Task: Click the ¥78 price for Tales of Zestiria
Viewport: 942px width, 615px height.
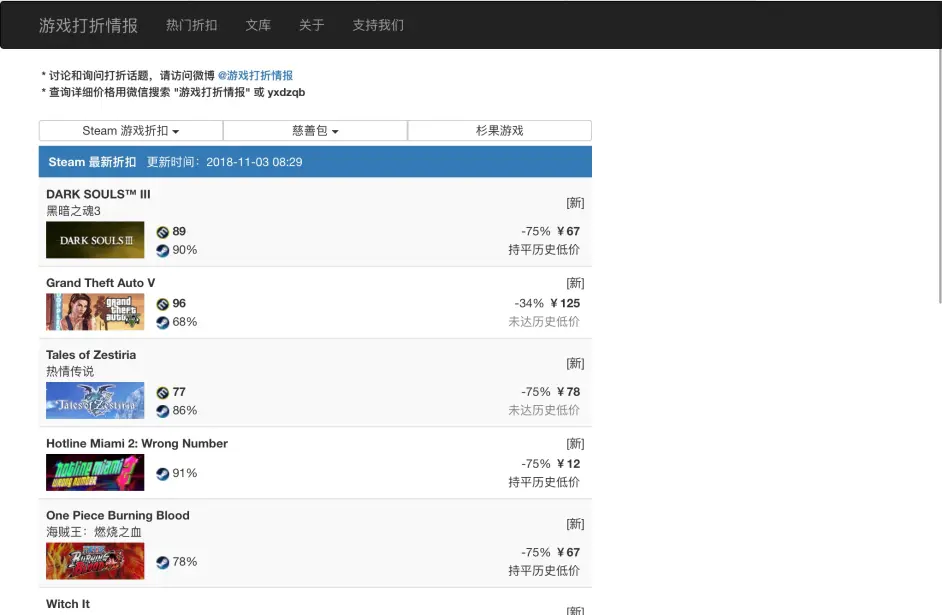Action: coord(568,392)
